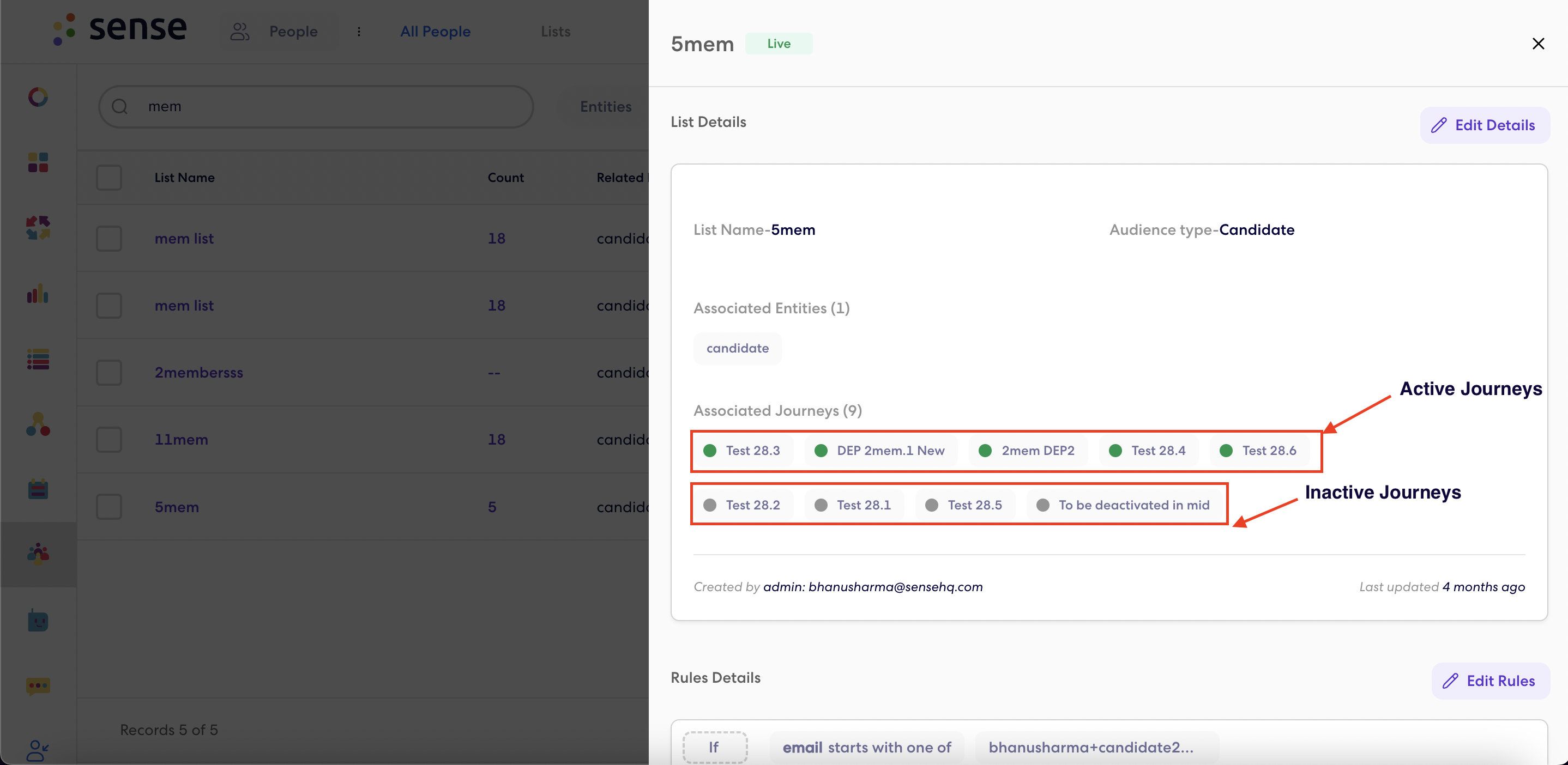Open the People module icon
The height and width of the screenshot is (765, 1568).
pyautogui.click(x=240, y=32)
